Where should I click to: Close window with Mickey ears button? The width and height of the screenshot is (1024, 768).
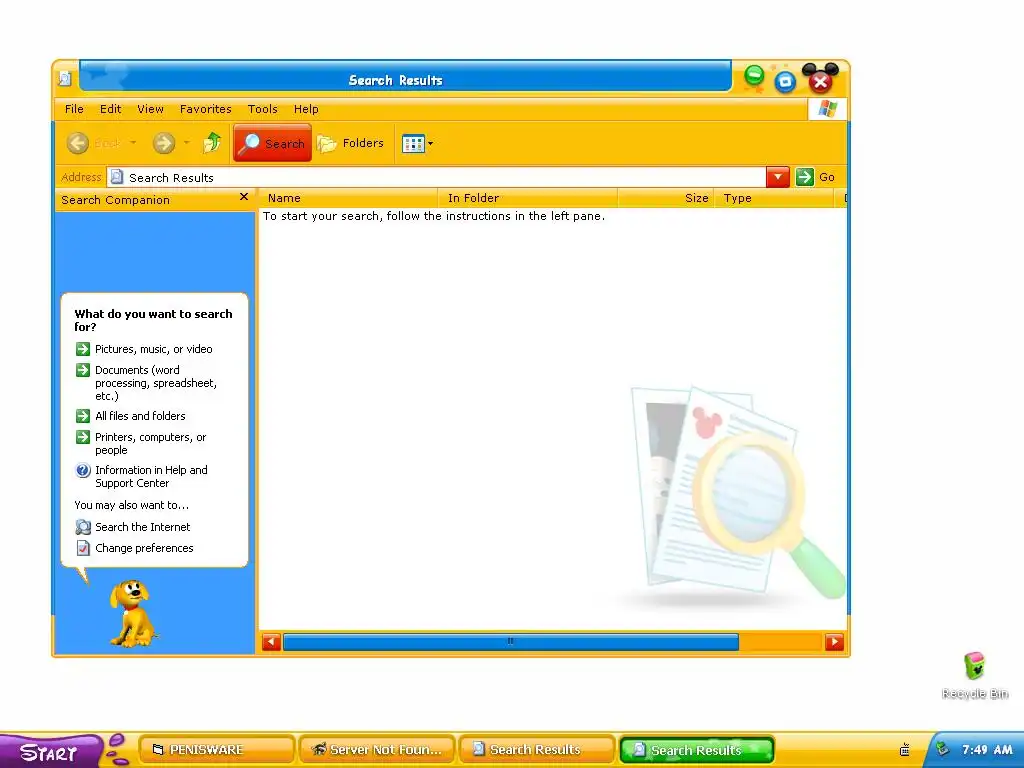820,79
